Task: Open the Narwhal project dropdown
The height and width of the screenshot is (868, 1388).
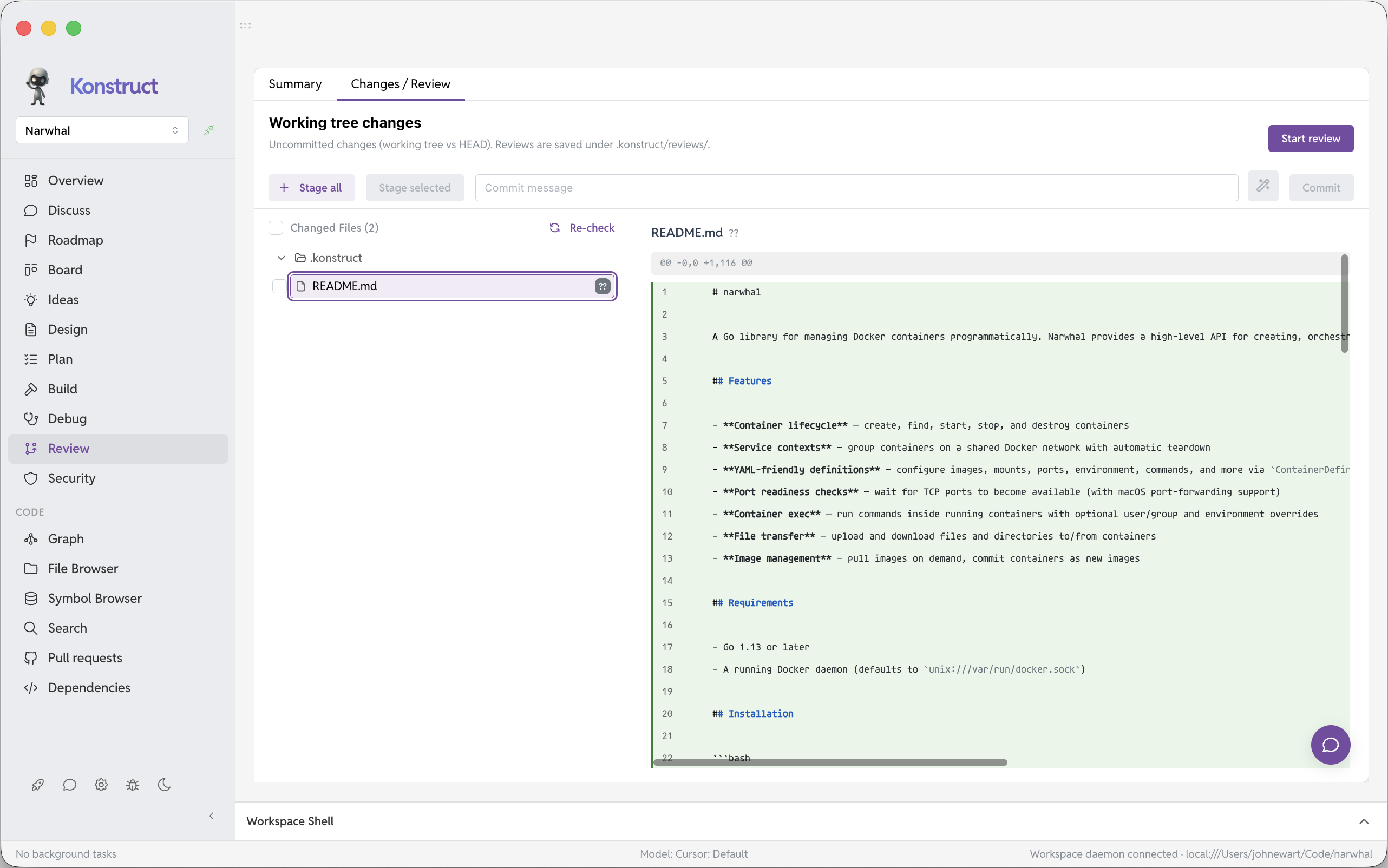Action: [x=102, y=131]
